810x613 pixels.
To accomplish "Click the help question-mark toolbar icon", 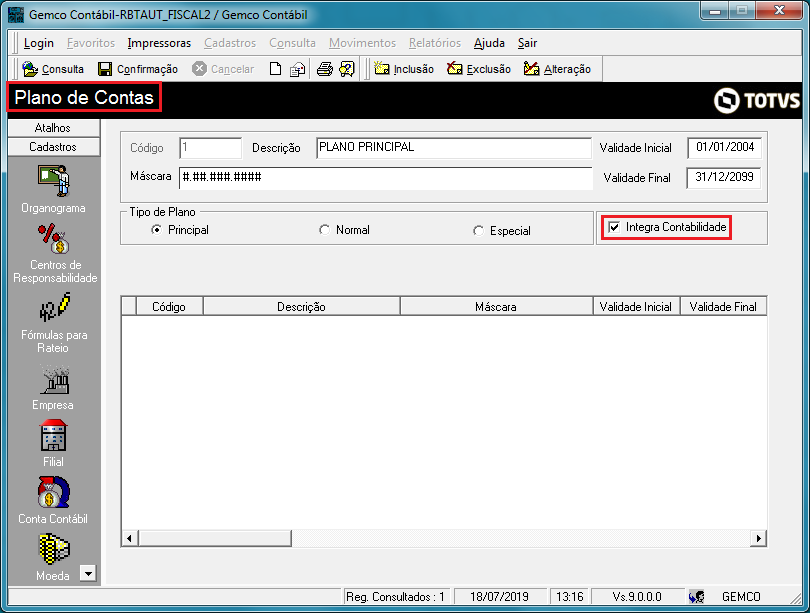I will (347, 69).
